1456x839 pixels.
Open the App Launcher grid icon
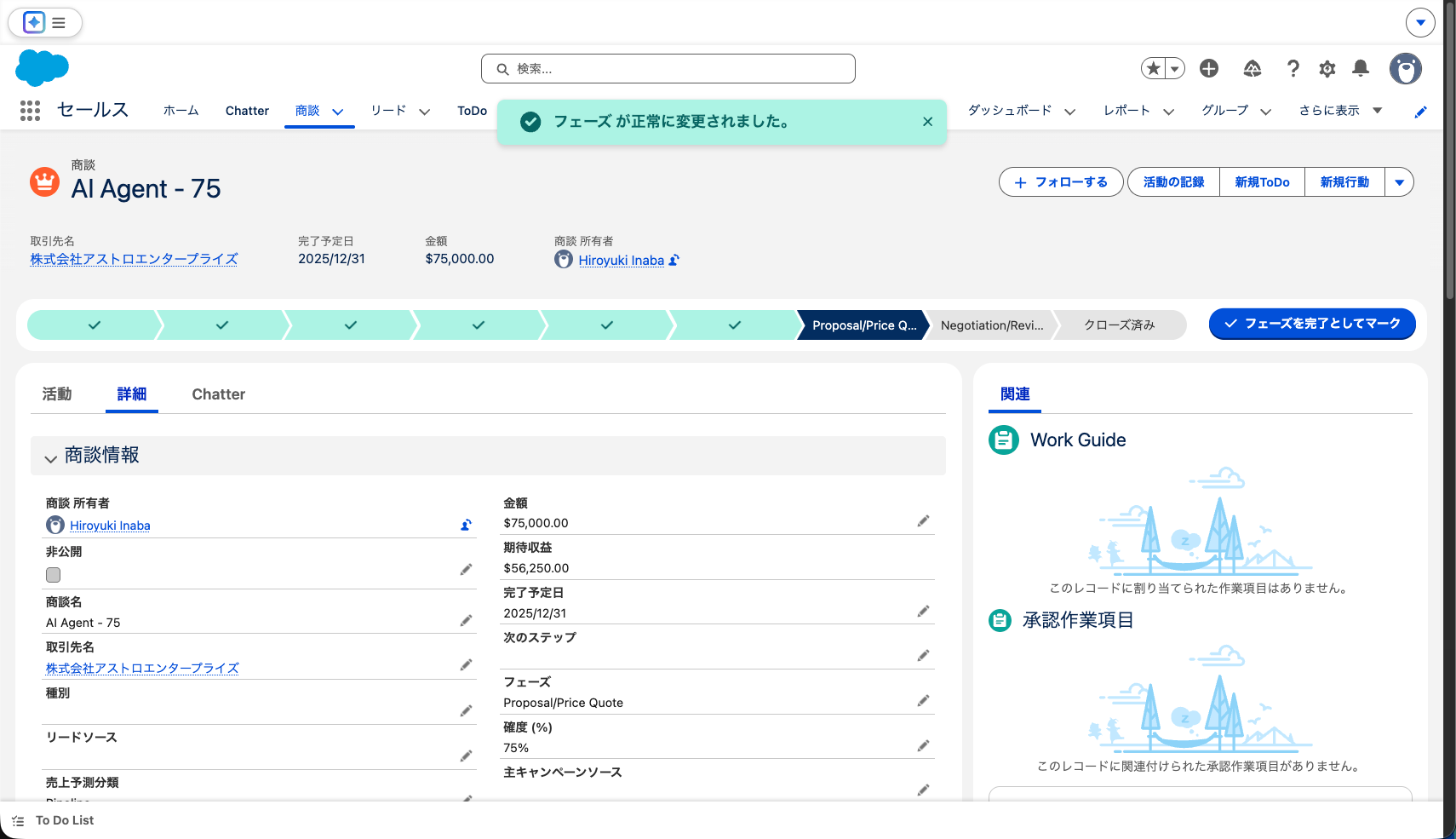(30, 111)
